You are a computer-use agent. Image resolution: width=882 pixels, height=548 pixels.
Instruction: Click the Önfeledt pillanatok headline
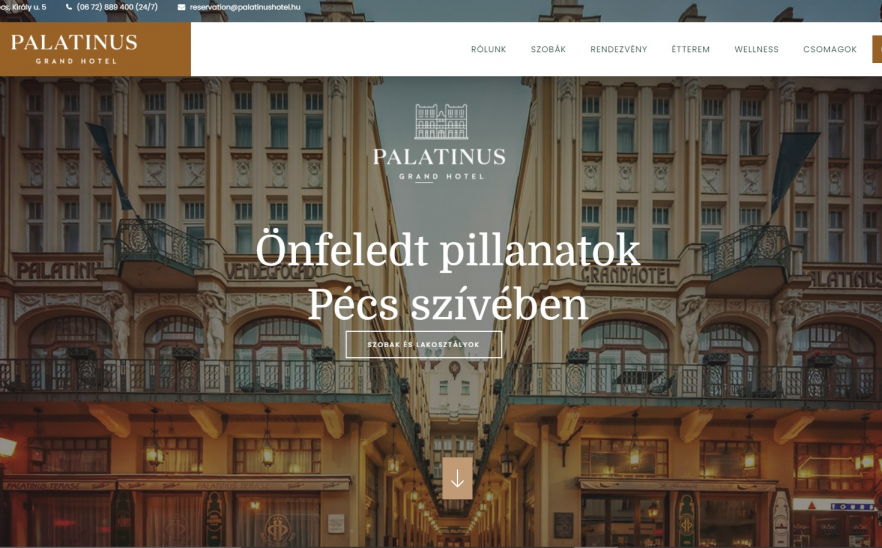[448, 251]
